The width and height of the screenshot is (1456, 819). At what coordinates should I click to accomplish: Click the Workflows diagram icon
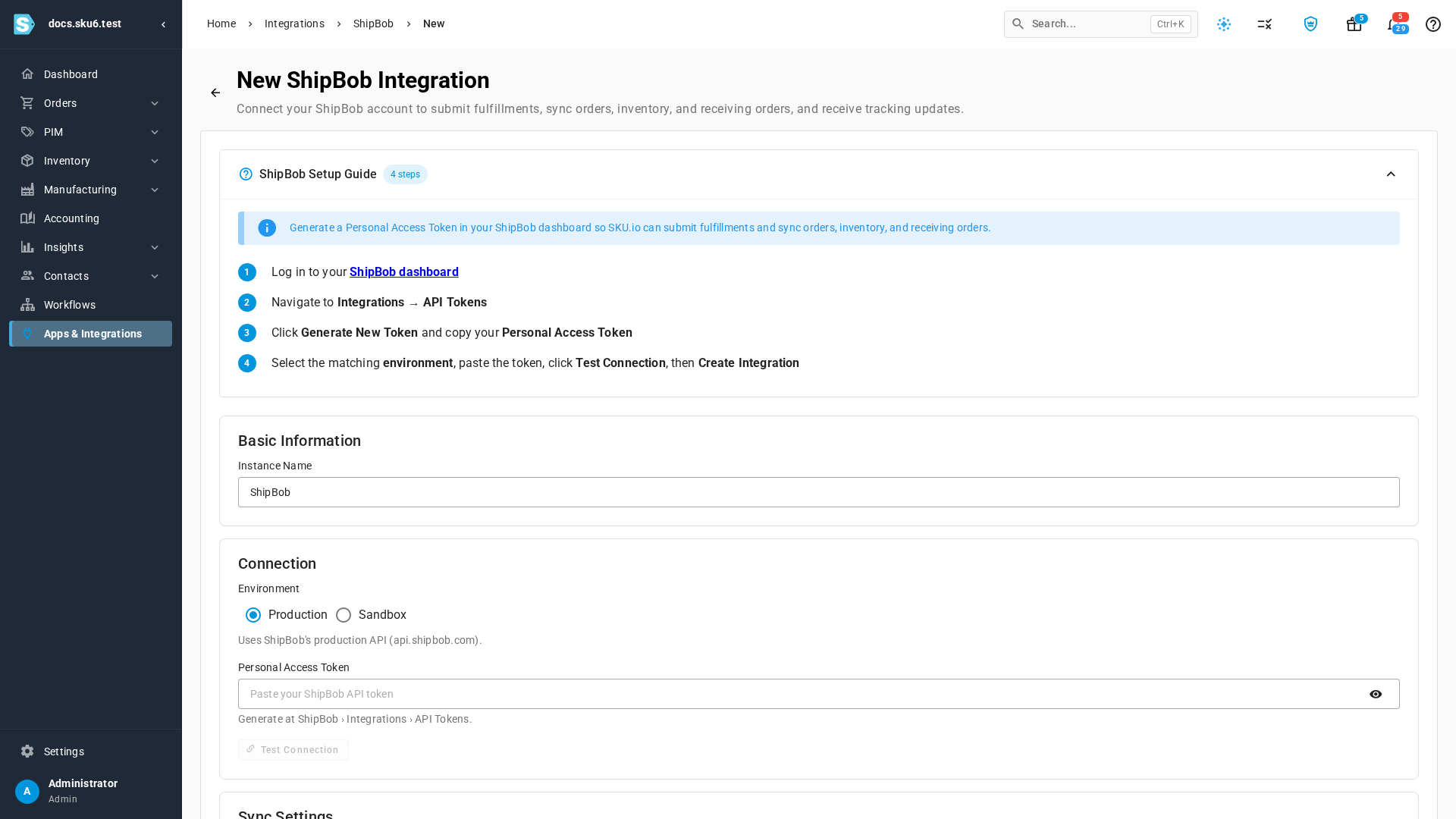(27, 305)
